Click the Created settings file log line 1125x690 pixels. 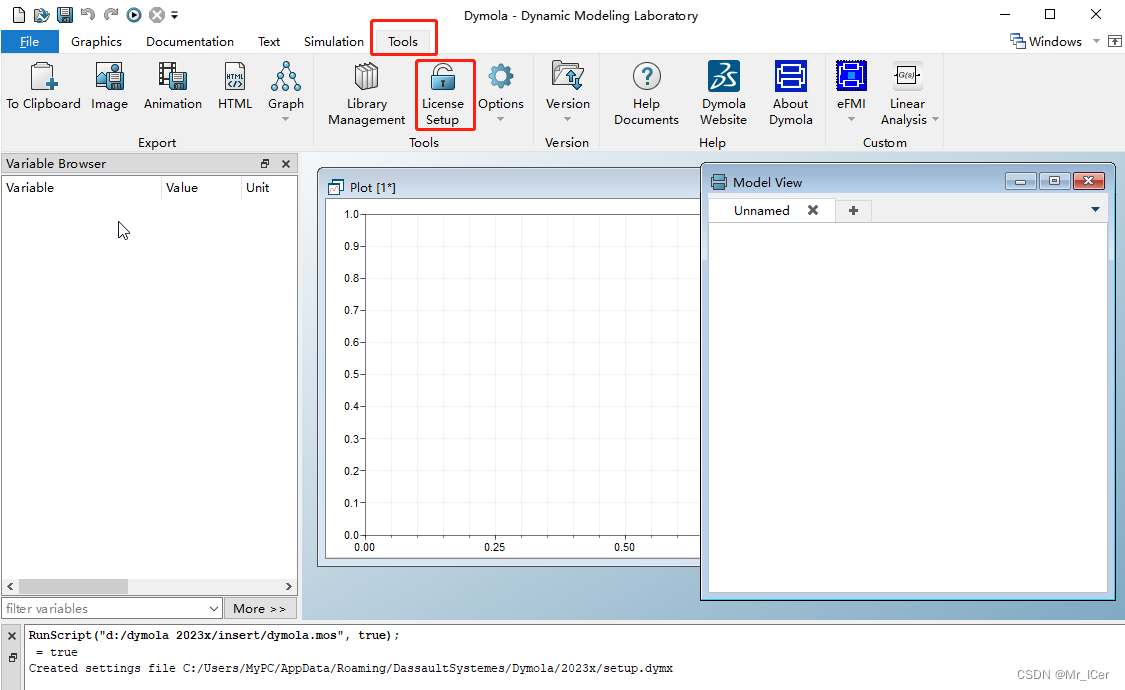point(351,668)
